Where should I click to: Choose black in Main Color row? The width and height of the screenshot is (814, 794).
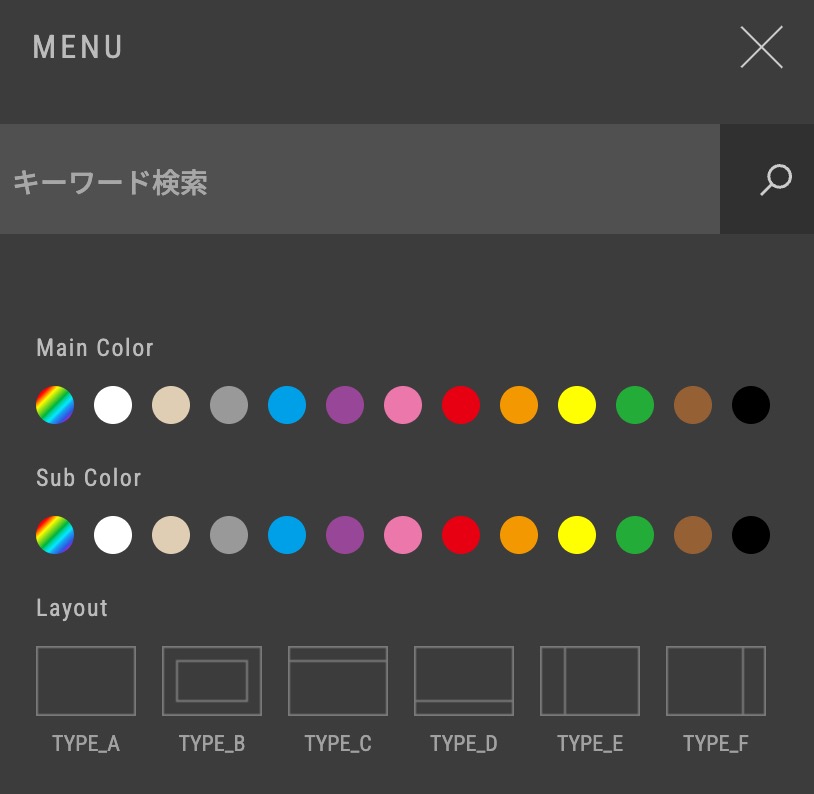click(751, 406)
